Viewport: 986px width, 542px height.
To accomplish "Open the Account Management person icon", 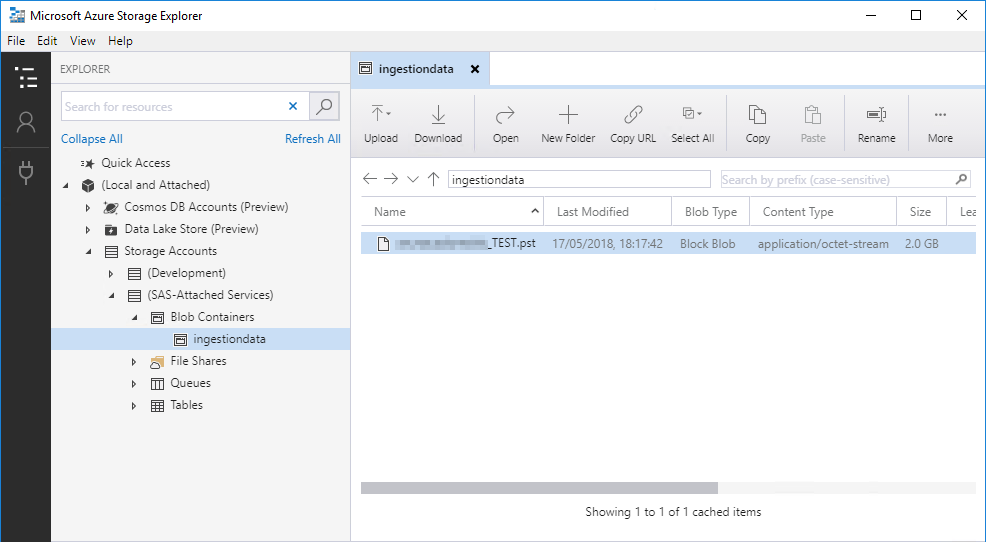I will (26, 123).
